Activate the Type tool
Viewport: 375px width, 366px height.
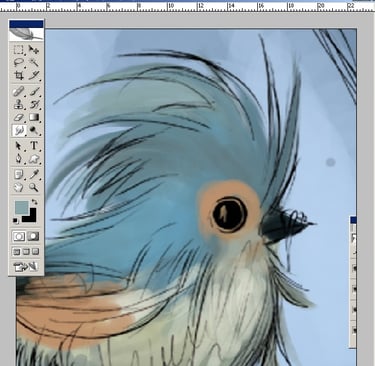tap(34, 146)
